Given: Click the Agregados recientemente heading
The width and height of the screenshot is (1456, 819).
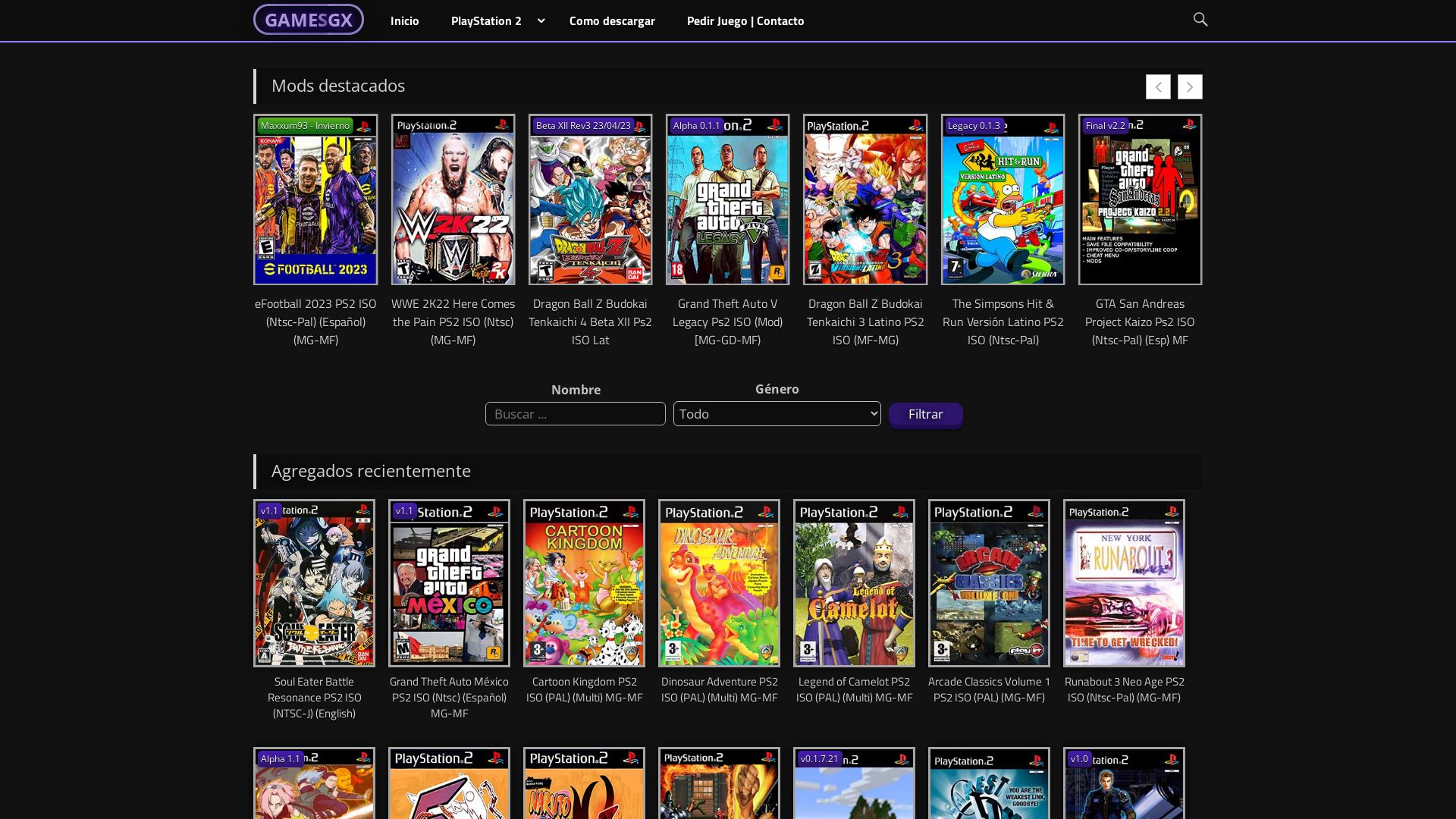Looking at the screenshot, I should click(x=371, y=471).
